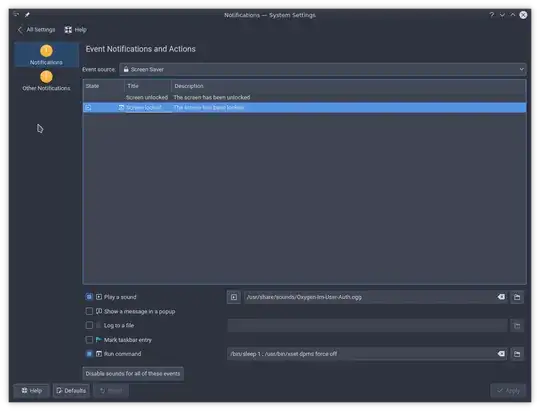
Task: Enable the Log to a file checkbox
Action: (x=89, y=325)
